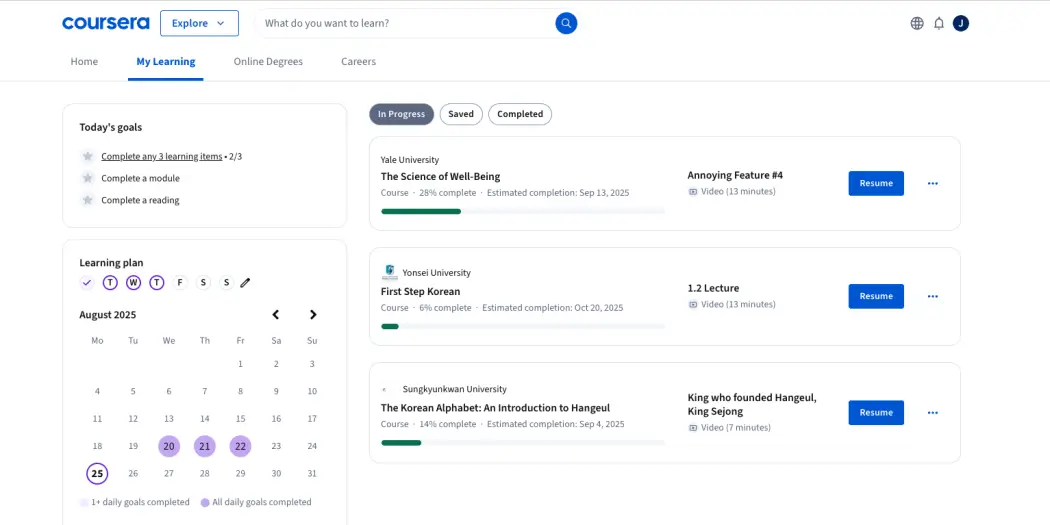Toggle the checked Monday learning day
The image size is (1050, 525).
[x=87, y=283]
